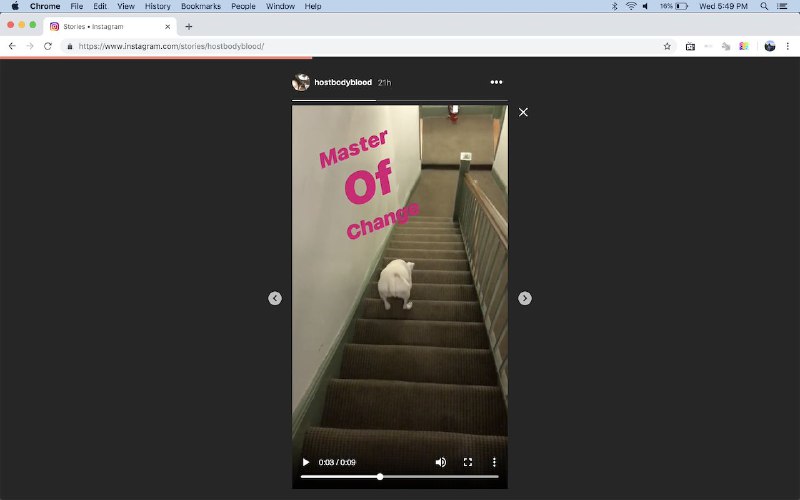Enter fullscreen video mode
The height and width of the screenshot is (500, 800).
pyautogui.click(x=468, y=462)
